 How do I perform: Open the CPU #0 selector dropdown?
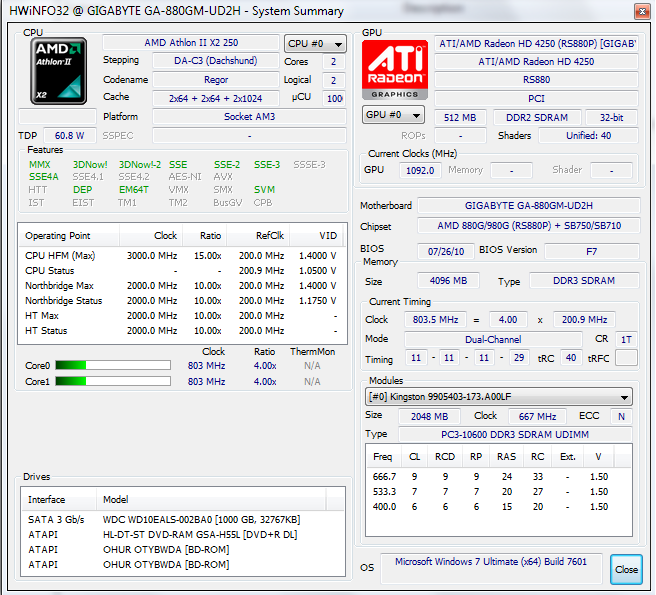(x=315, y=44)
